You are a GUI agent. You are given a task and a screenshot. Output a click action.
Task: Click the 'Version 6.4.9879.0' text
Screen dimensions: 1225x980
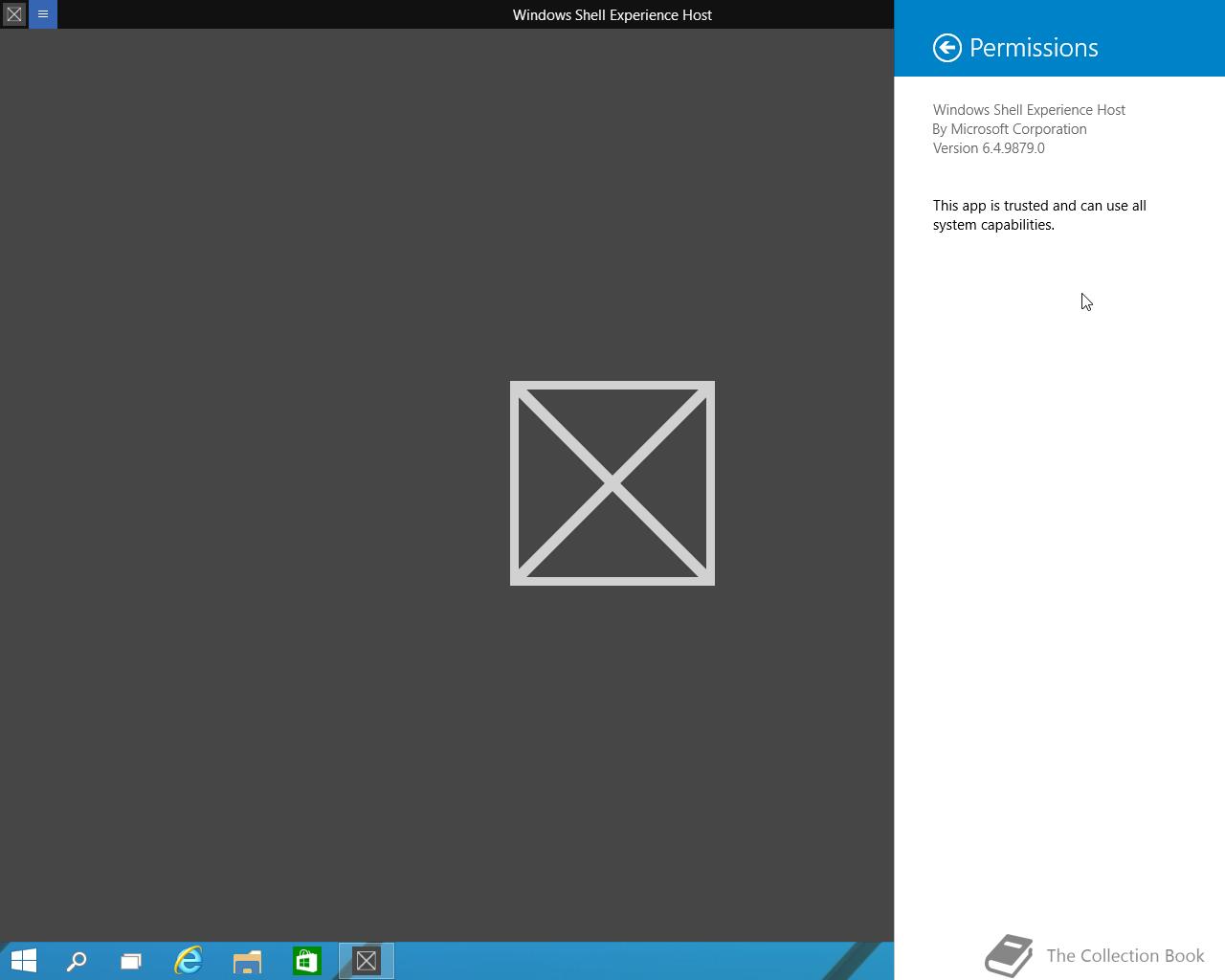989,148
